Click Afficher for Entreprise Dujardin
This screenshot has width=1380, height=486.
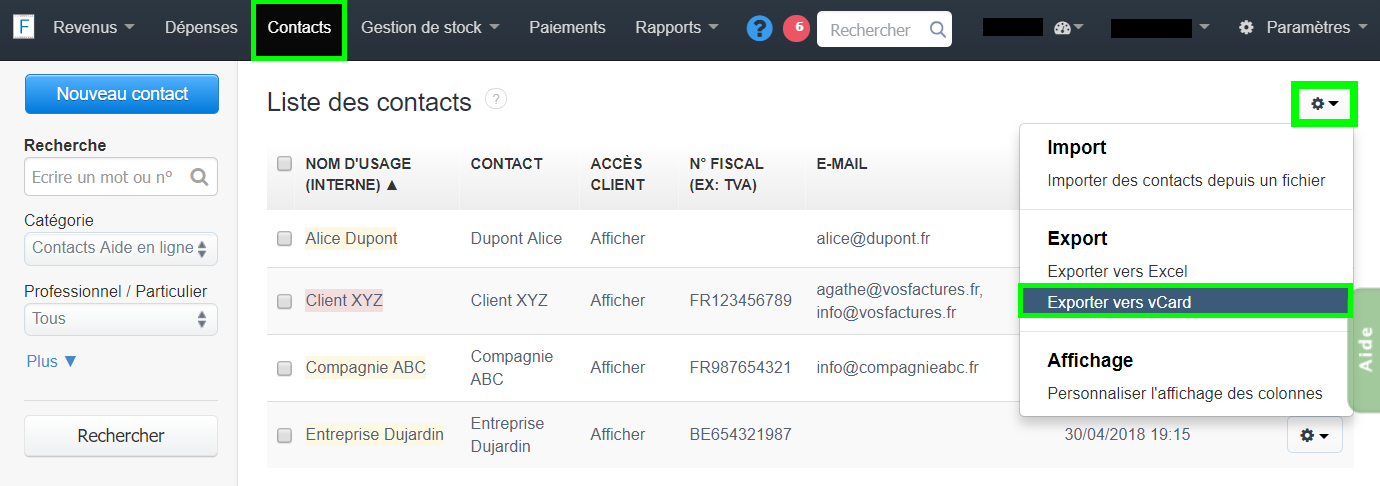[617, 435]
